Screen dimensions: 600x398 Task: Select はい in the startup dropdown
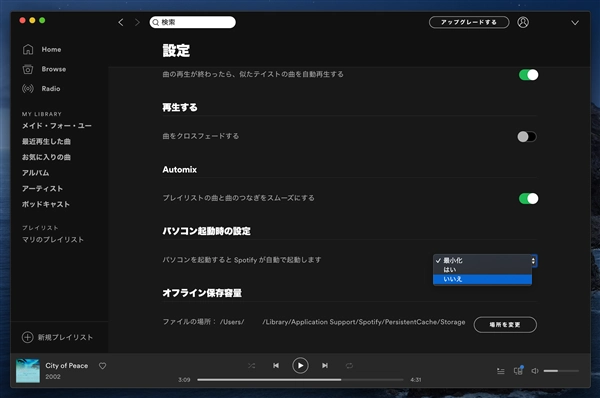coord(482,270)
